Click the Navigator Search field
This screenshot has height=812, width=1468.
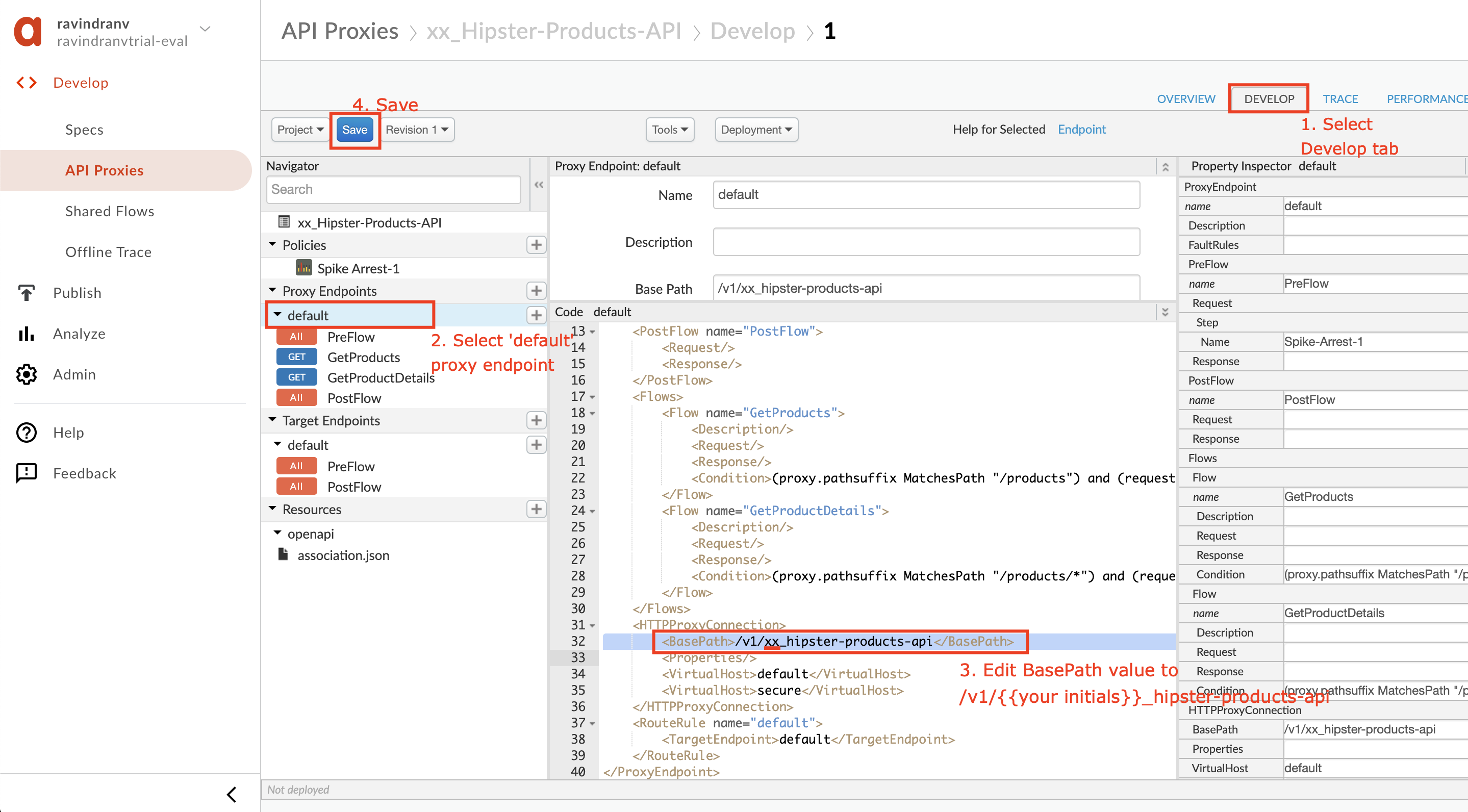[x=393, y=189]
